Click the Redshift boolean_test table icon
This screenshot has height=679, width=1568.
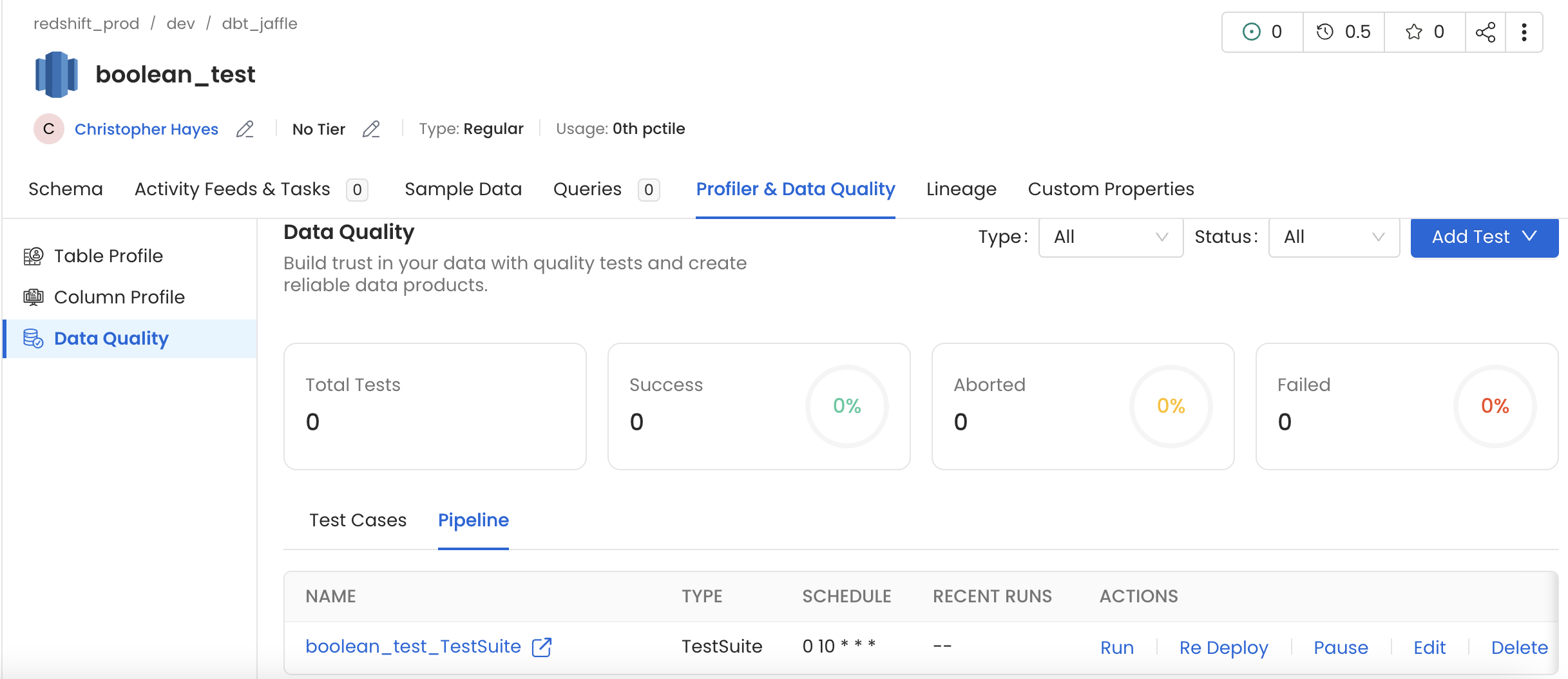point(57,75)
